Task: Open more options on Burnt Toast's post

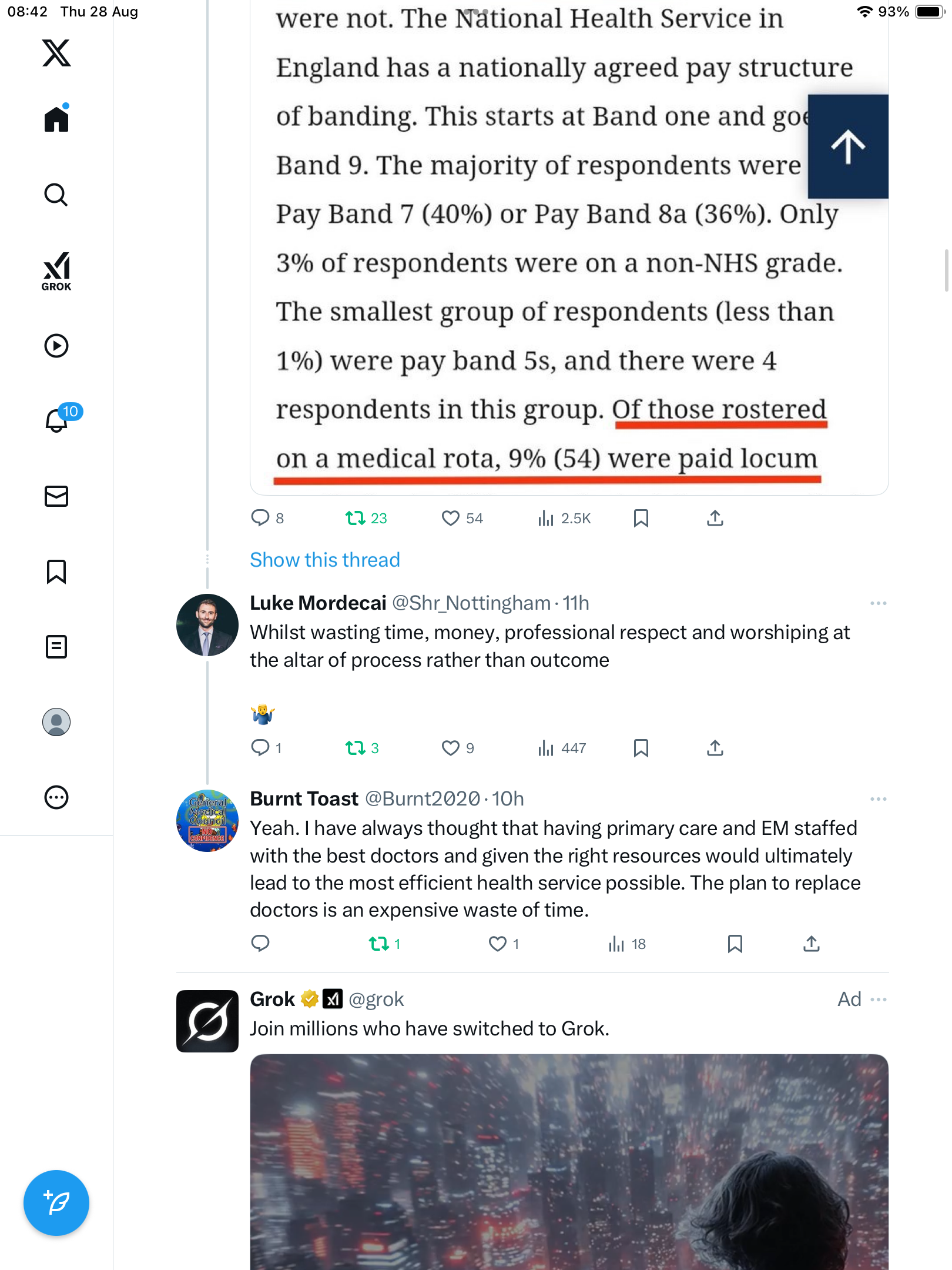Action: click(878, 799)
